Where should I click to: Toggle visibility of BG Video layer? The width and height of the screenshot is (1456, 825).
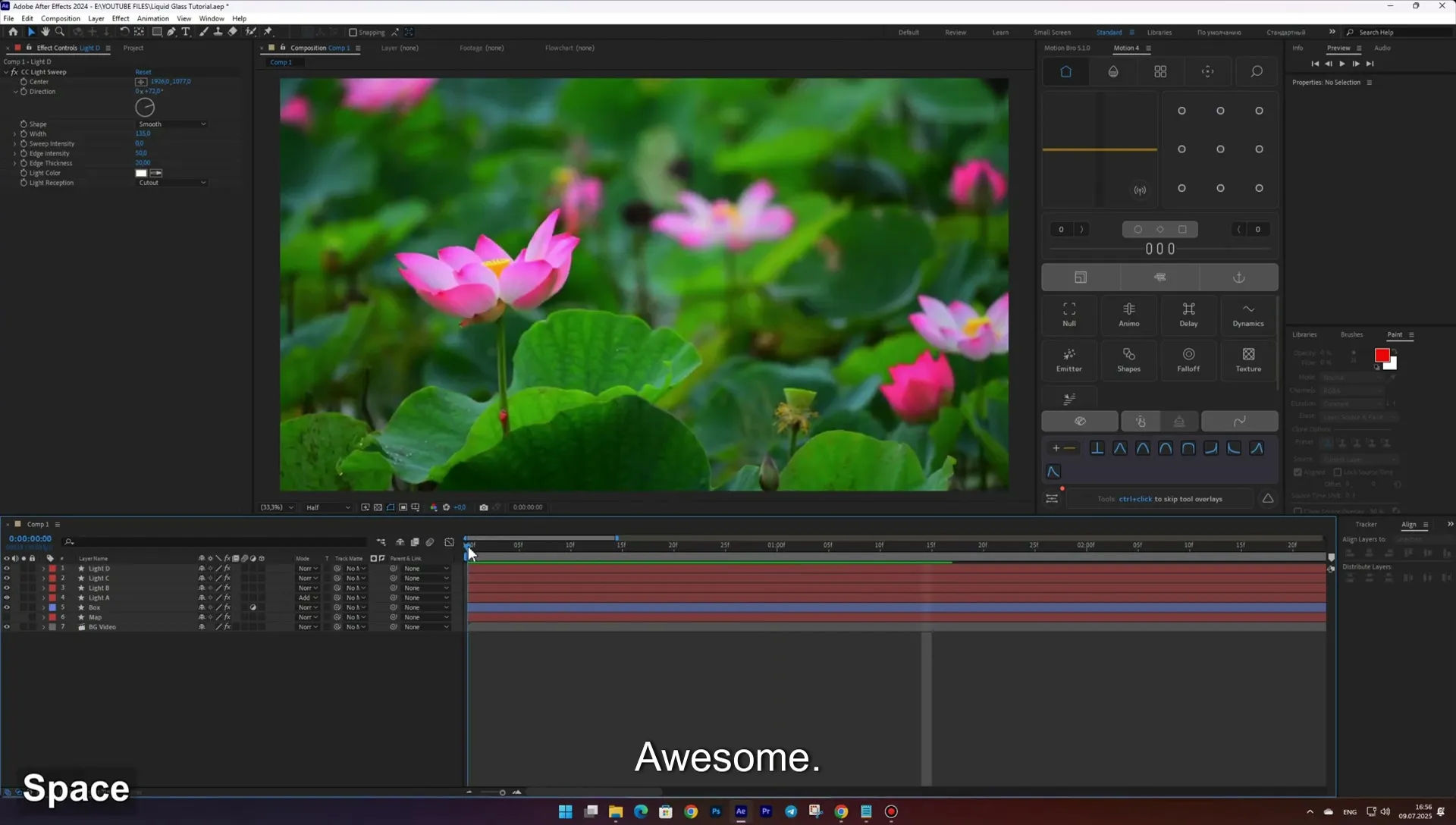[x=7, y=627]
